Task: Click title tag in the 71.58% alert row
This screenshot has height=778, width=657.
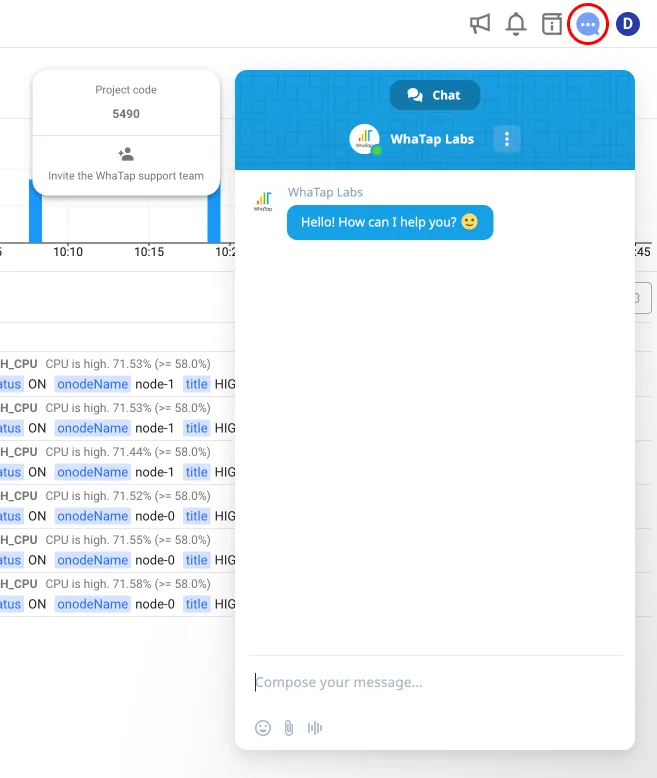Action: point(197,604)
